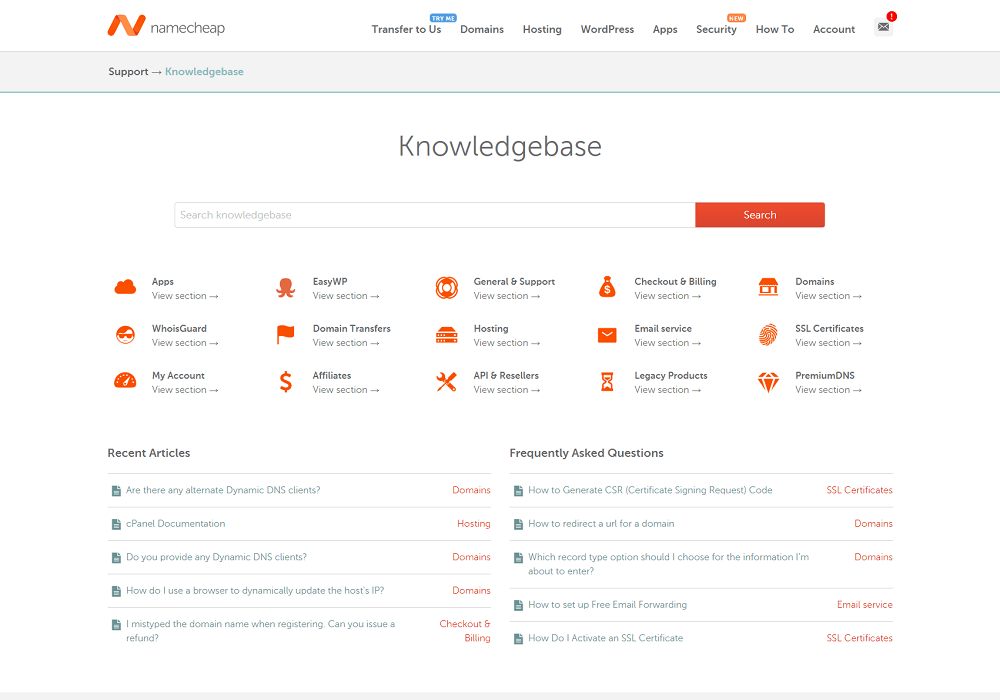
Task: Go to Support breadcrumb link
Action: 128,71
